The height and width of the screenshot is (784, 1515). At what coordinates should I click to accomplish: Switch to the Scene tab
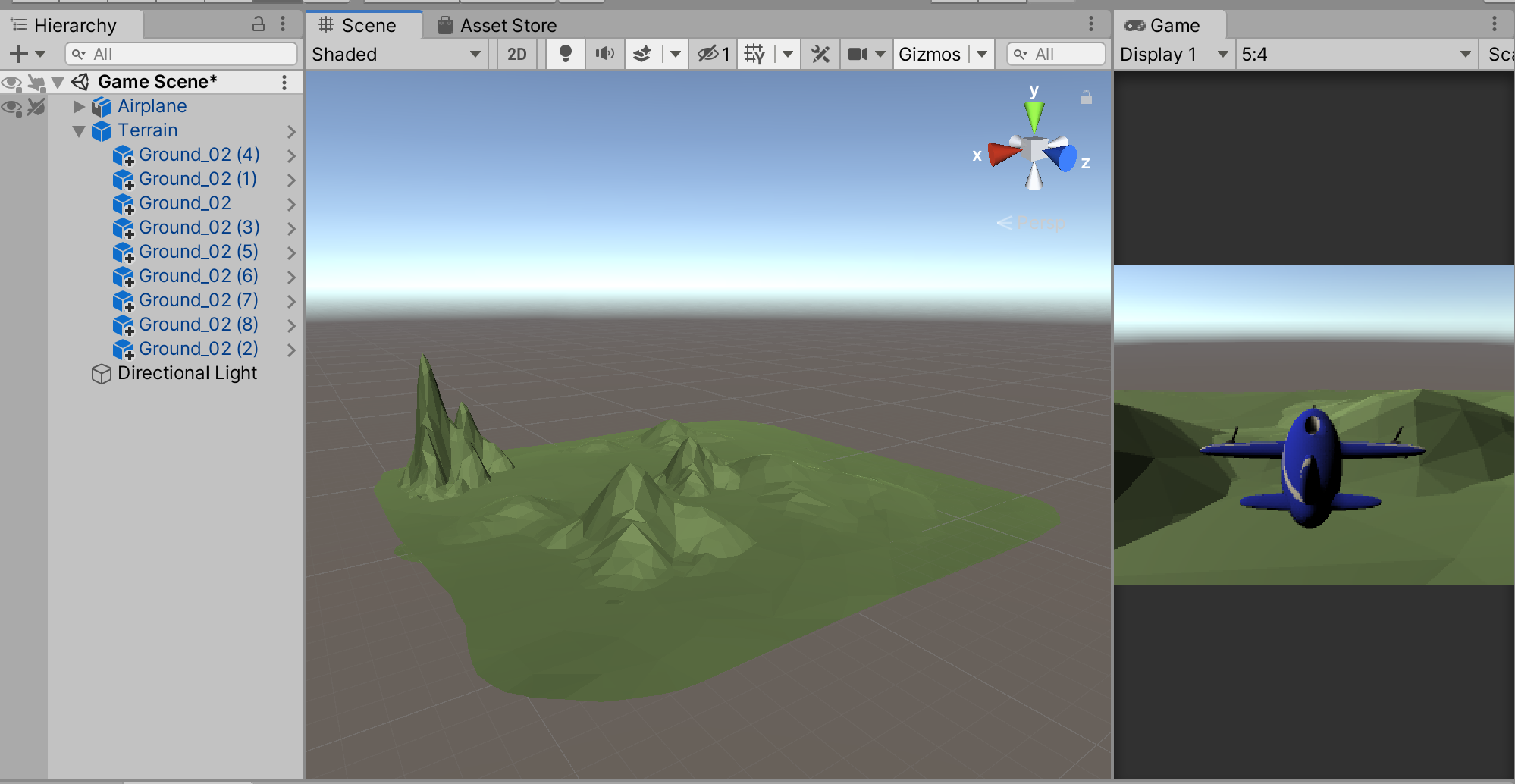tap(364, 25)
